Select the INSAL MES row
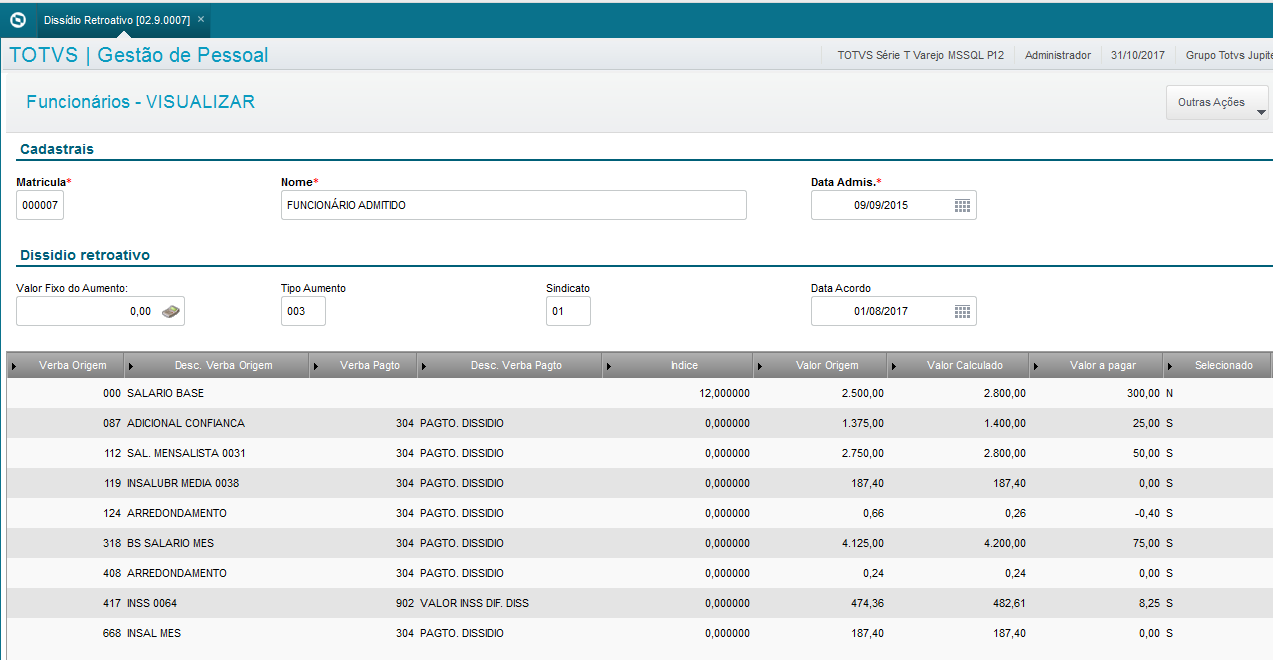 coord(639,633)
